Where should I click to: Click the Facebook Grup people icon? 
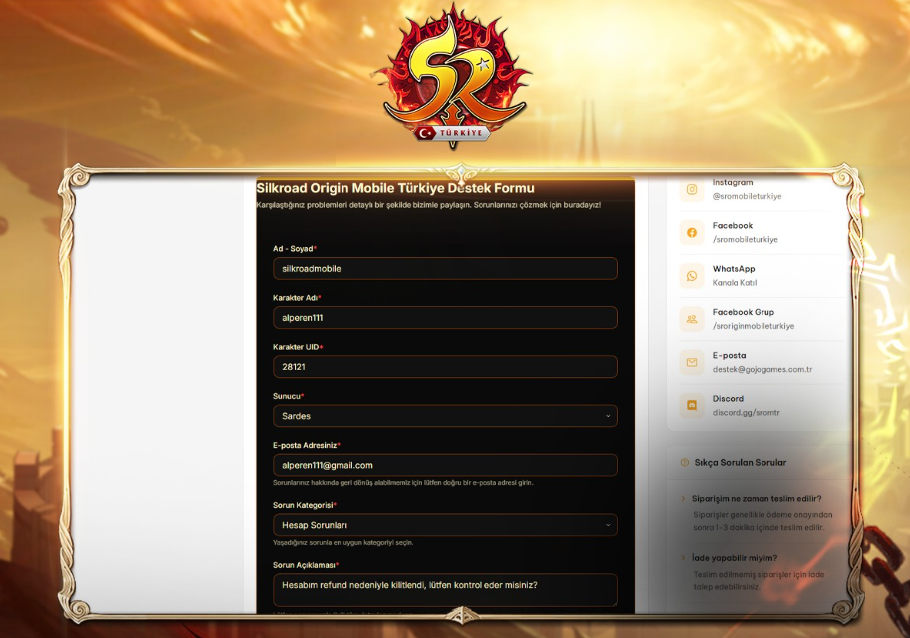click(x=692, y=319)
